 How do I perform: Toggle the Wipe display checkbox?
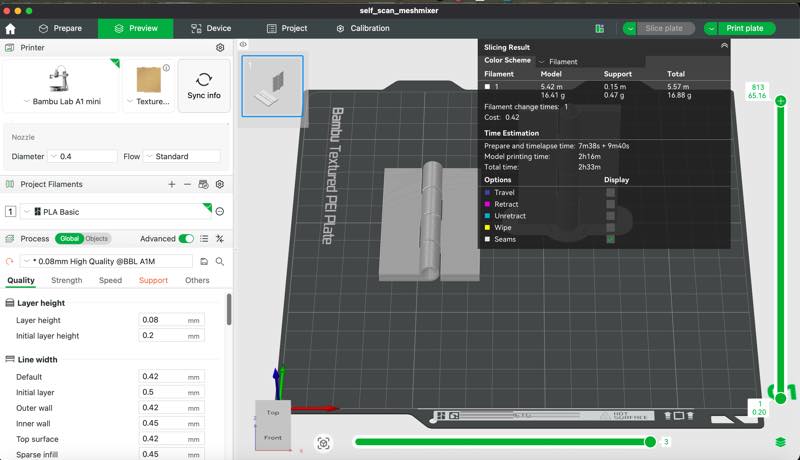(610, 227)
